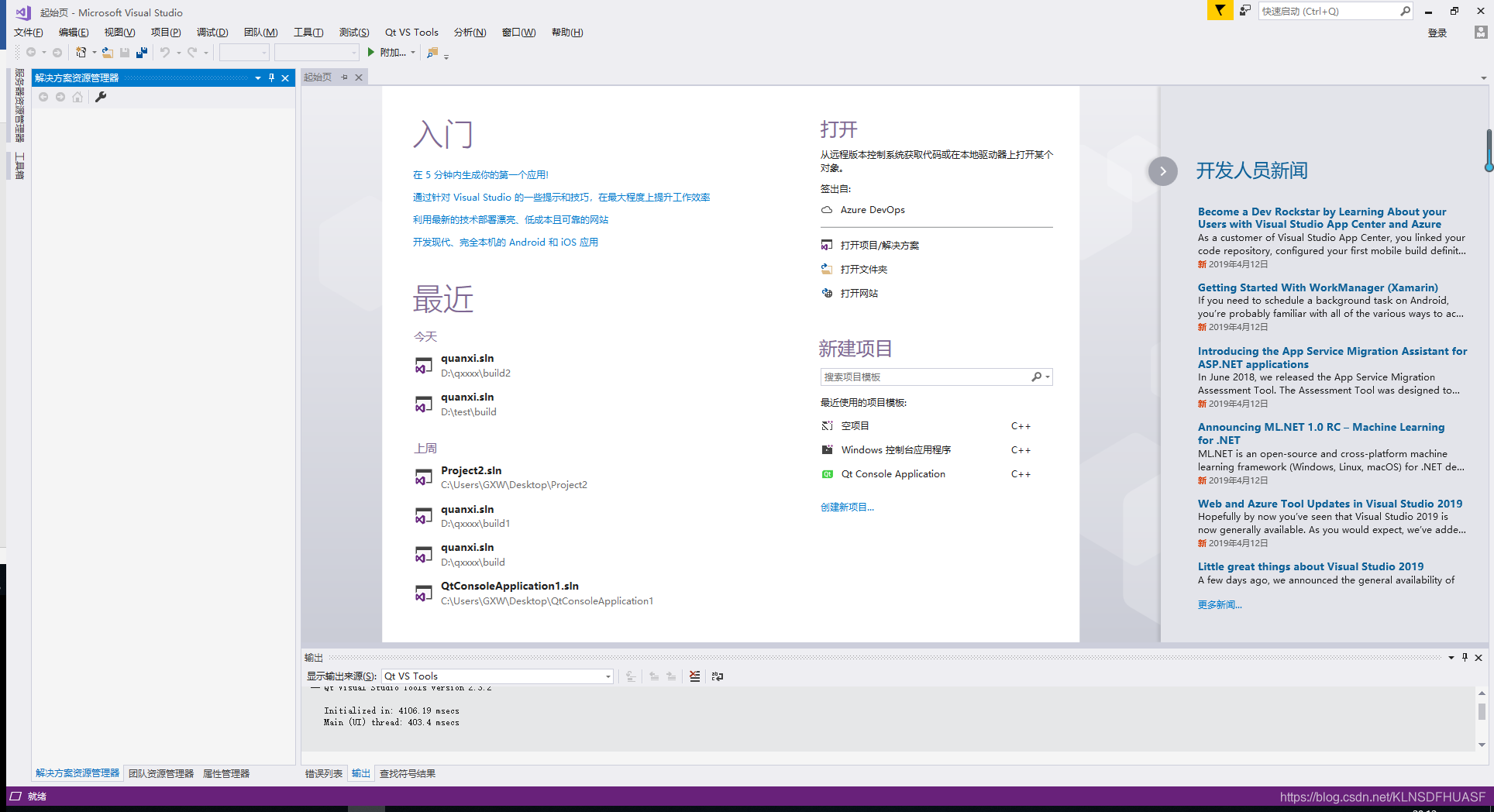
Task: Open the New Project icon dropdown arrow
Action: 95,53
